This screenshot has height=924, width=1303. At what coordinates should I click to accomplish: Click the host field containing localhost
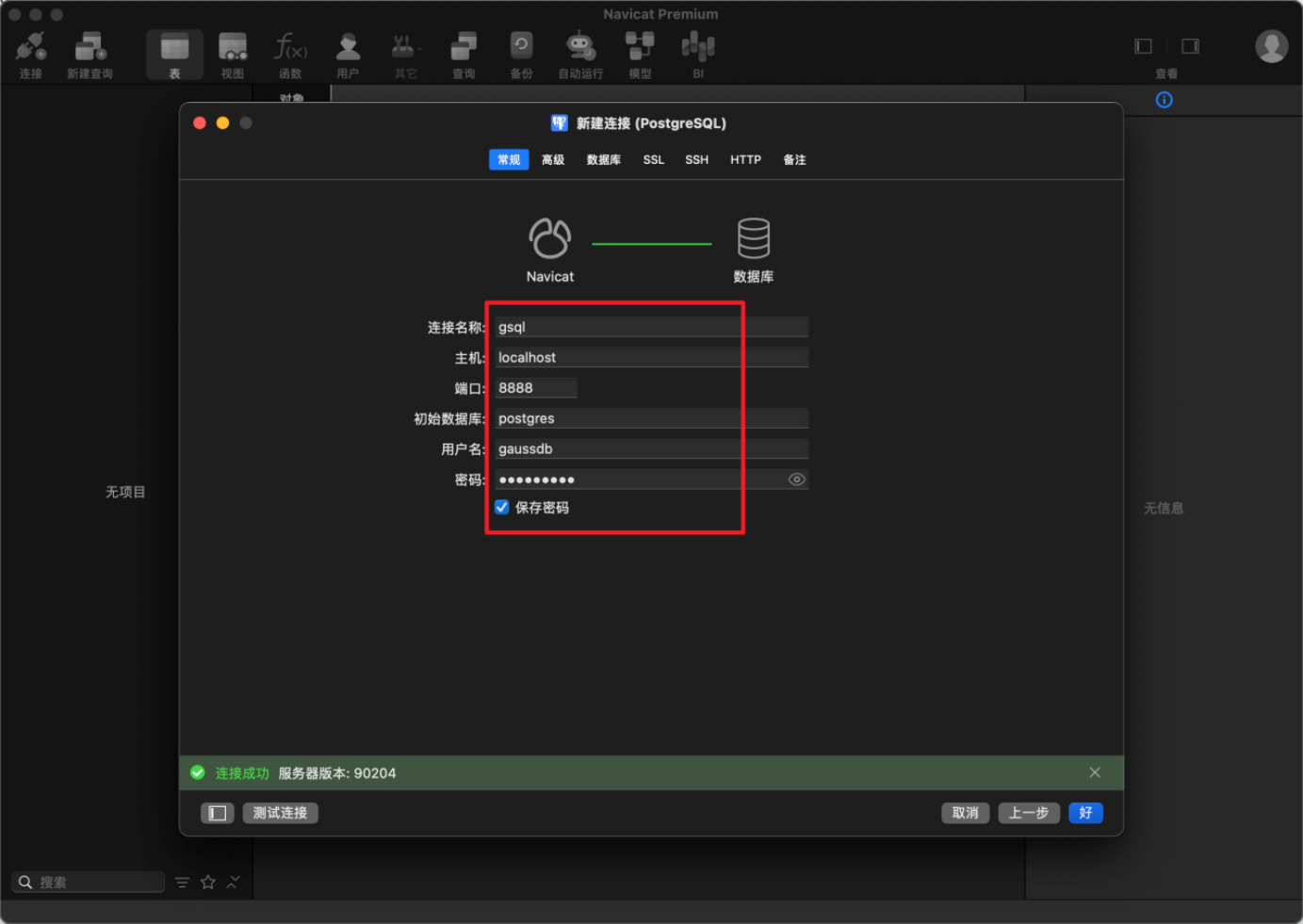[x=652, y=357]
